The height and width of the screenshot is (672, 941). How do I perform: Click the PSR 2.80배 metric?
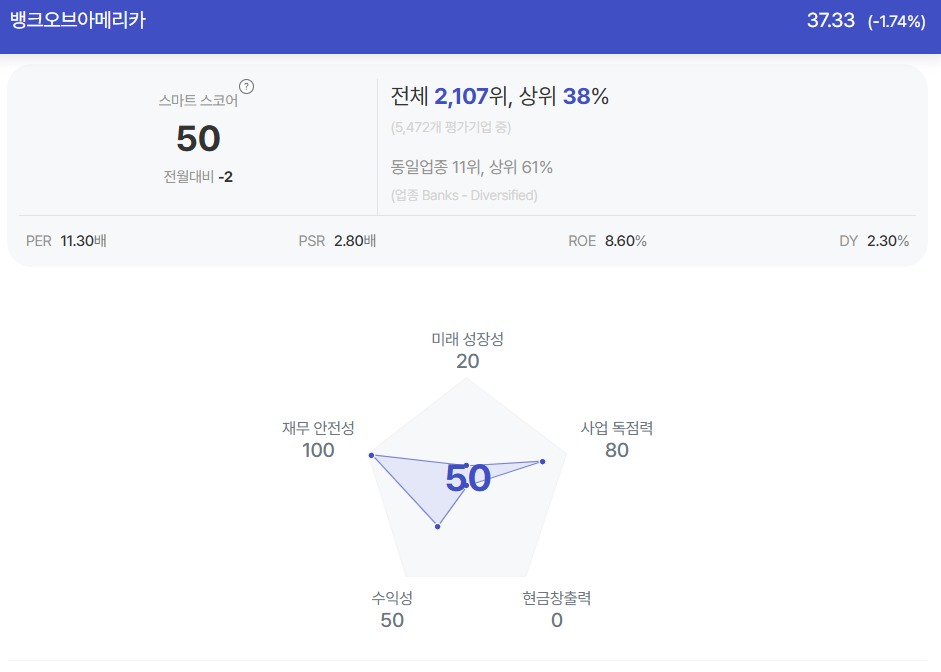click(337, 241)
